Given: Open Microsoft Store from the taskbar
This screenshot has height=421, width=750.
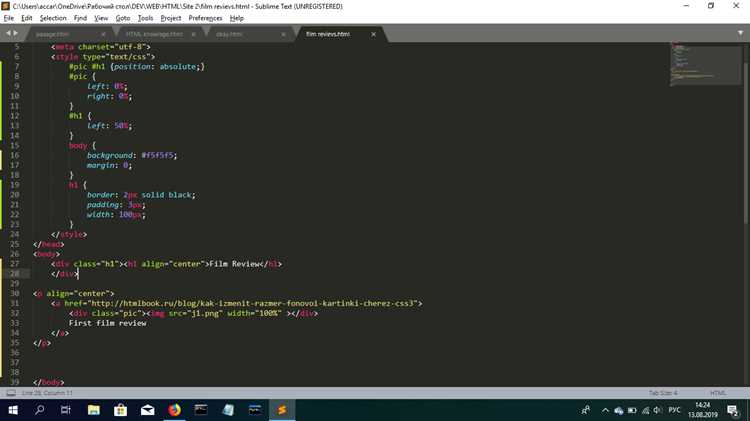Looking at the screenshot, I should pos(121,410).
